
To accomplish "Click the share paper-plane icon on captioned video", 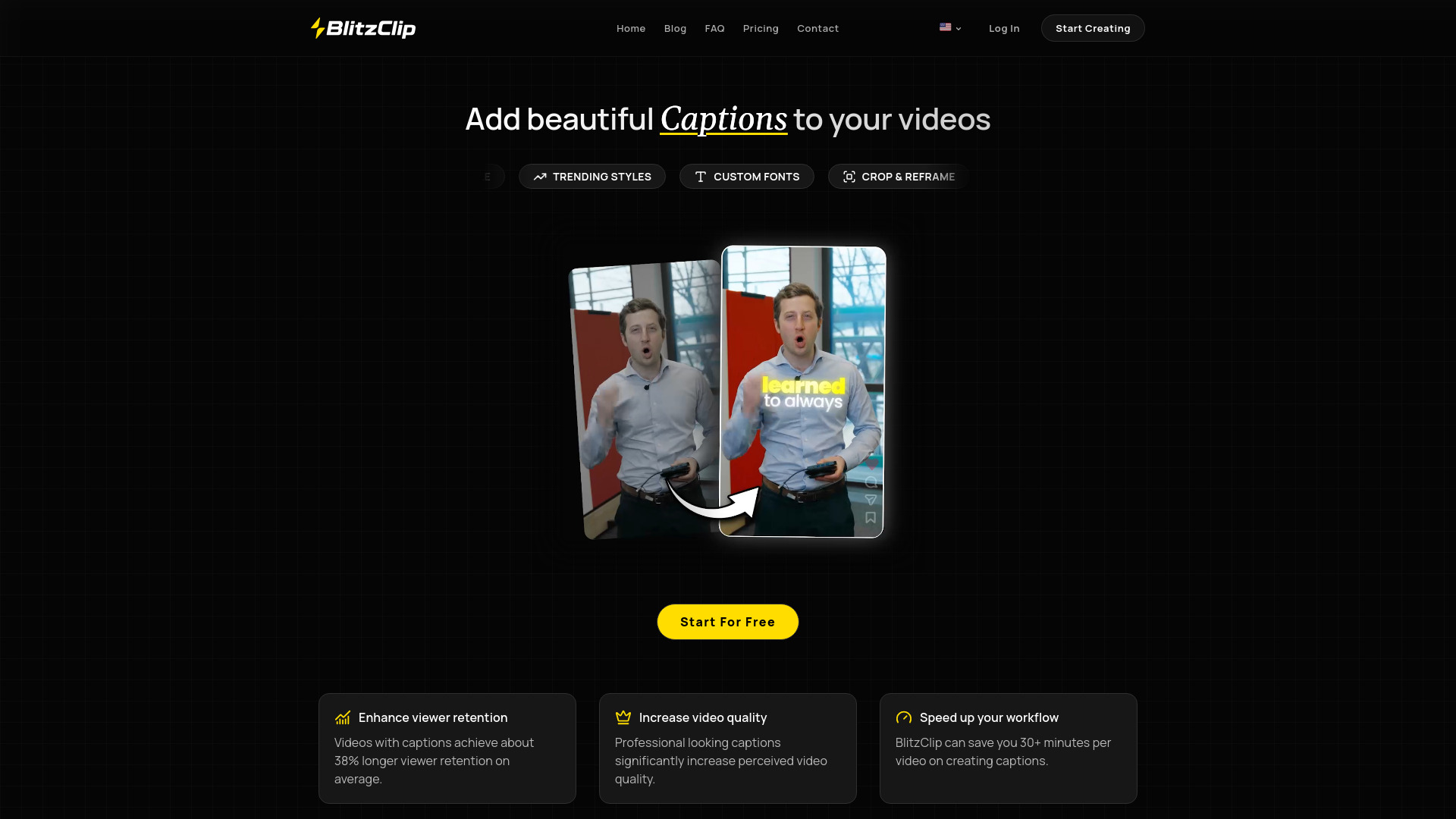I will 871,500.
